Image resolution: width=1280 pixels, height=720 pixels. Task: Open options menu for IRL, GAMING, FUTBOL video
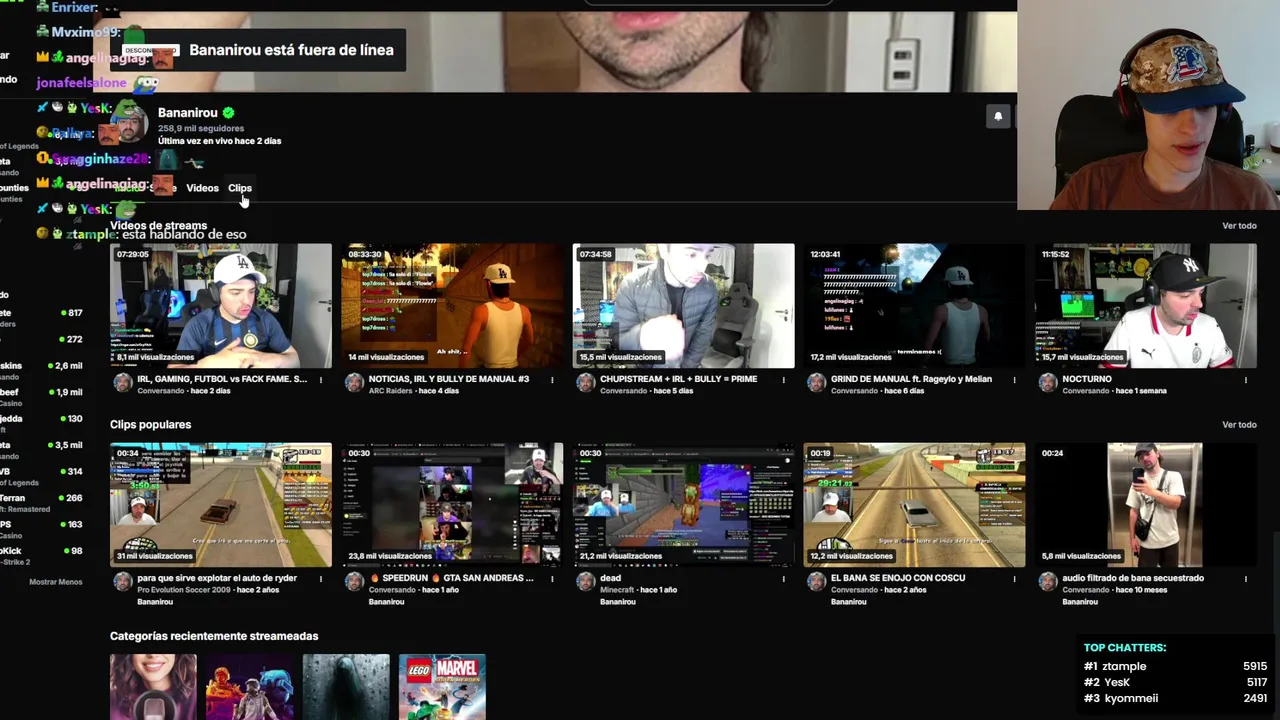click(321, 380)
